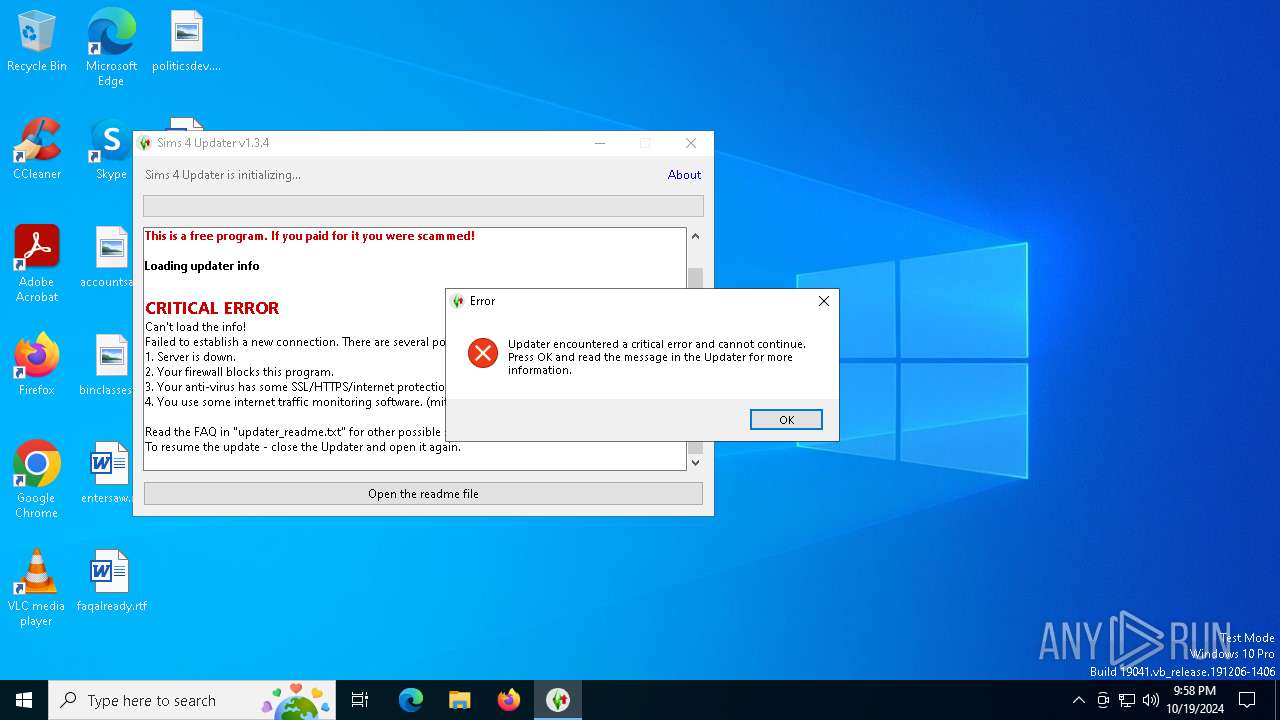The image size is (1280, 720).
Task: Click the CRITICAL ERROR heading text
Action: (212, 308)
